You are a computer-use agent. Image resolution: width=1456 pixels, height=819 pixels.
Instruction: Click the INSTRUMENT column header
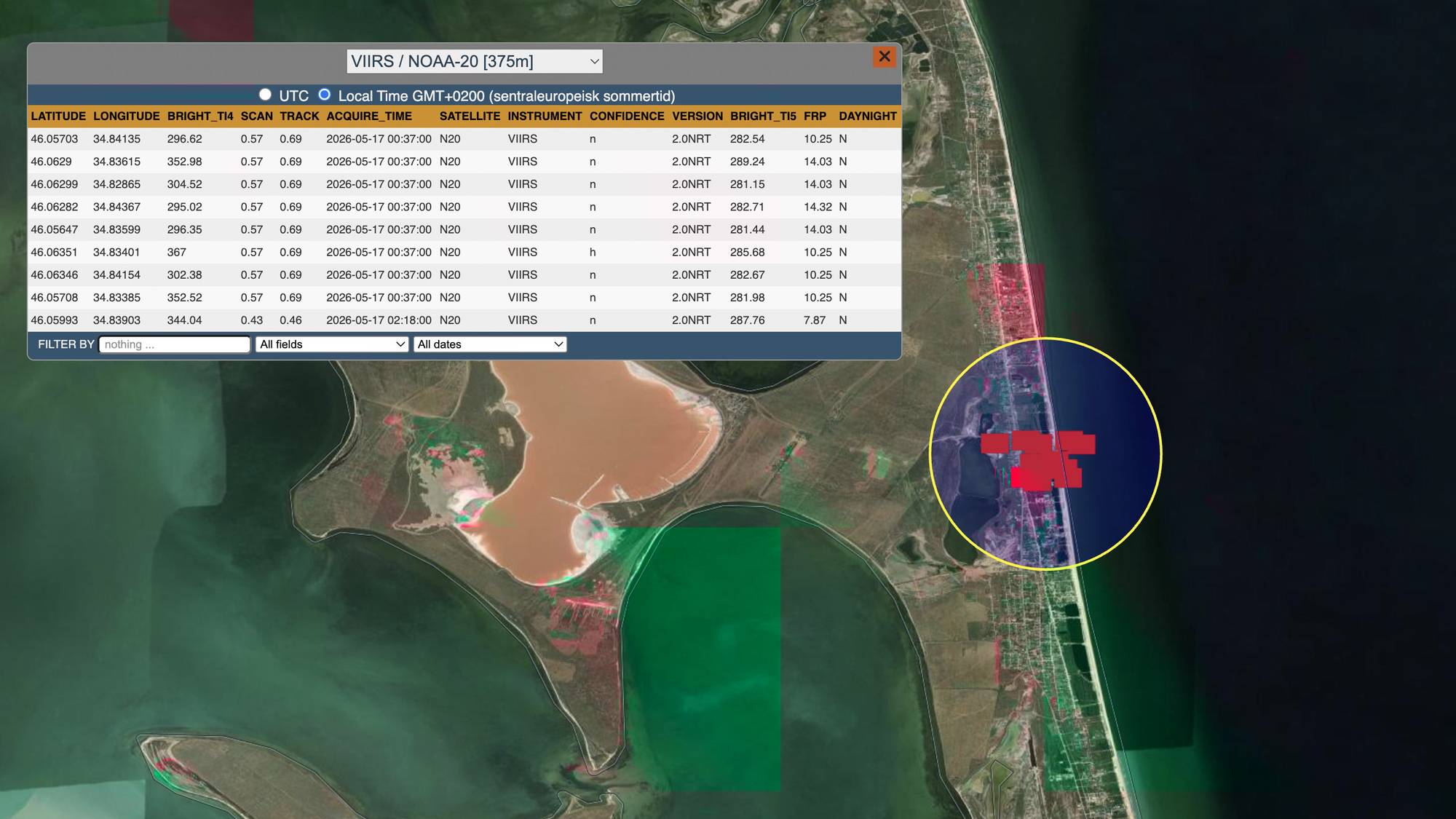click(x=545, y=116)
